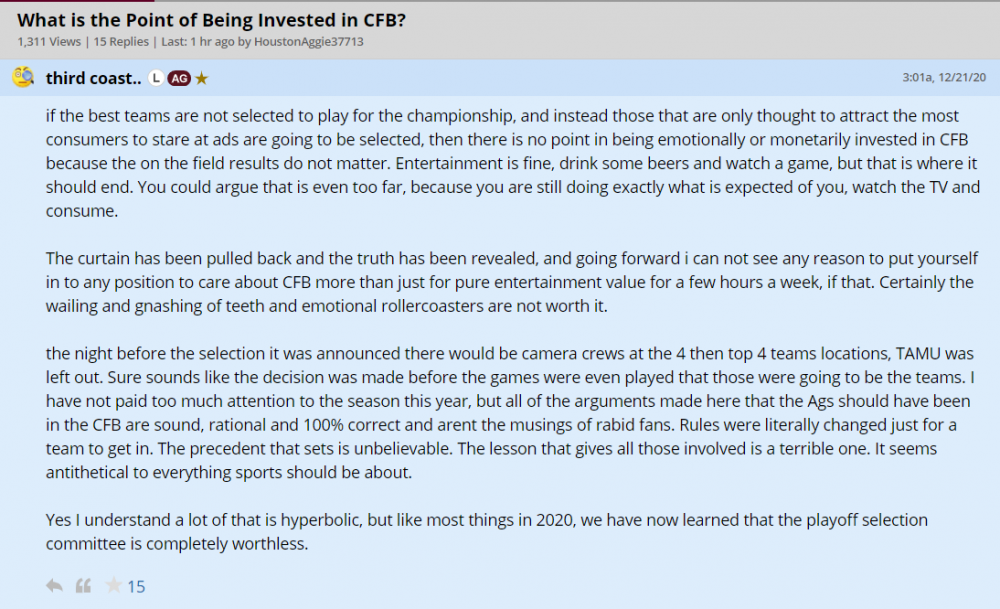Click the white 'L' badge icon
Image resolution: width=1000 pixels, height=609 pixels.
(155, 78)
